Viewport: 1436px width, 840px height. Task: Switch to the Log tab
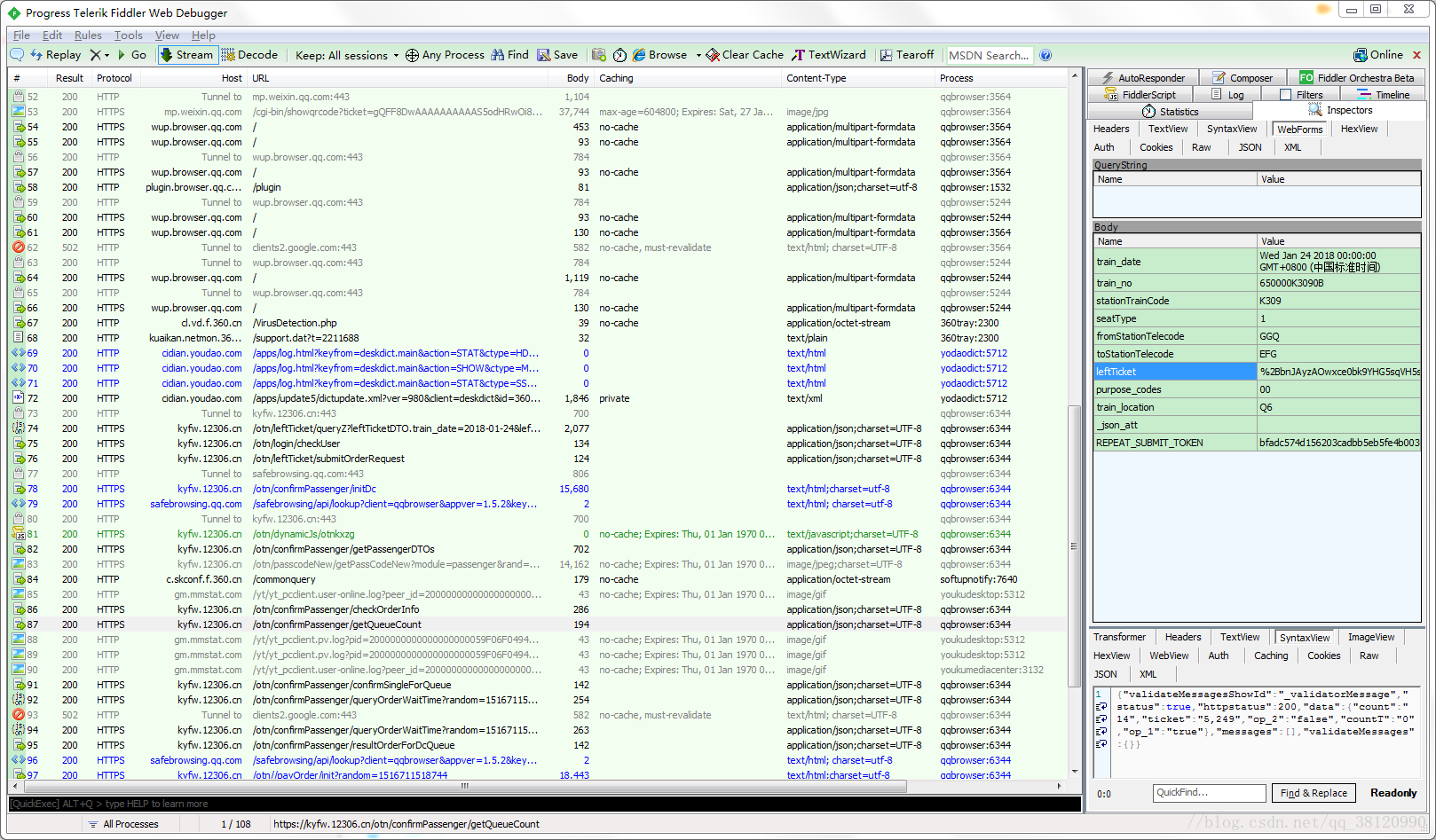tap(1228, 95)
